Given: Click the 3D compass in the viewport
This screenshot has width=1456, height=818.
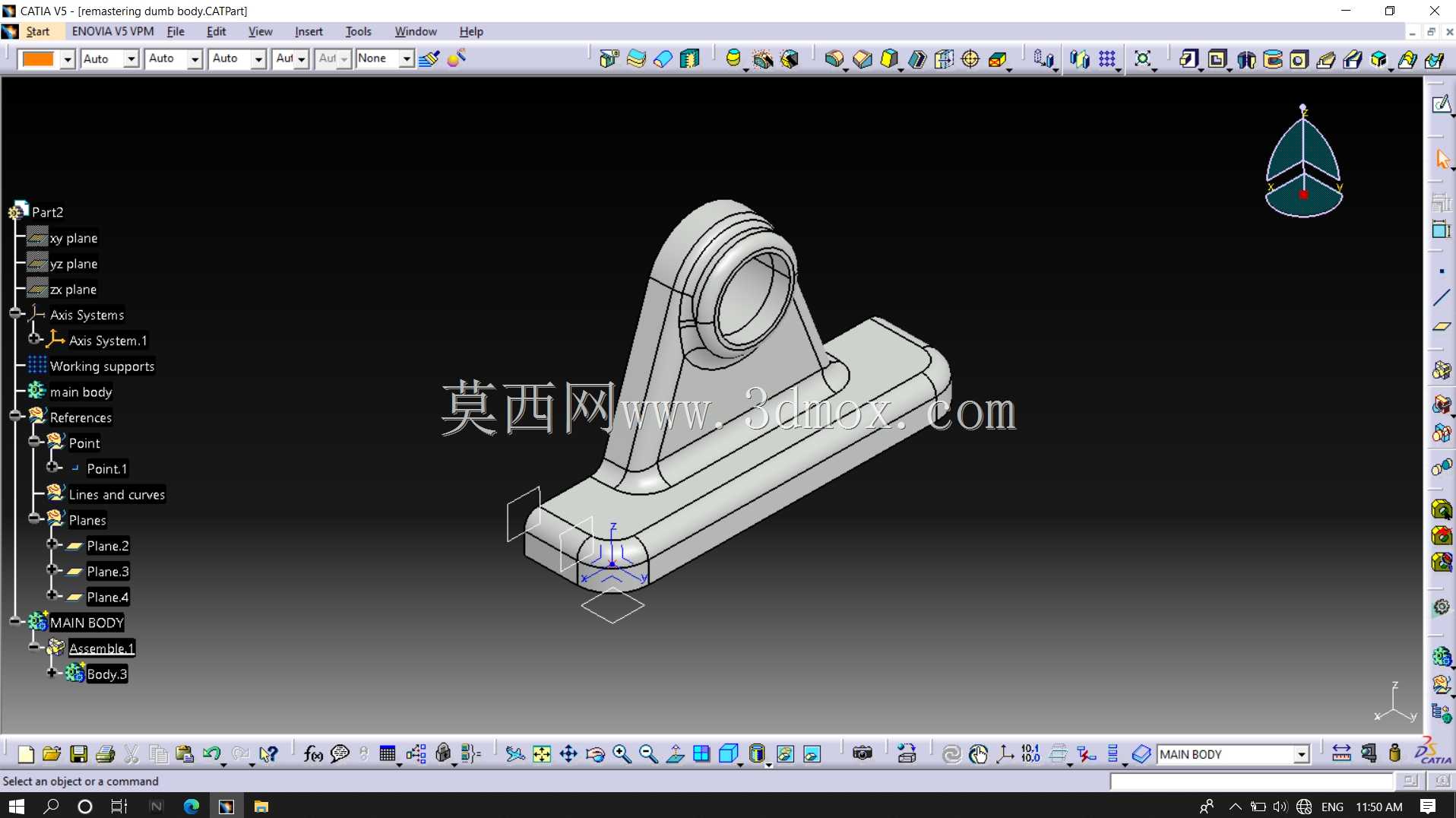Looking at the screenshot, I should pyautogui.click(x=1303, y=161).
